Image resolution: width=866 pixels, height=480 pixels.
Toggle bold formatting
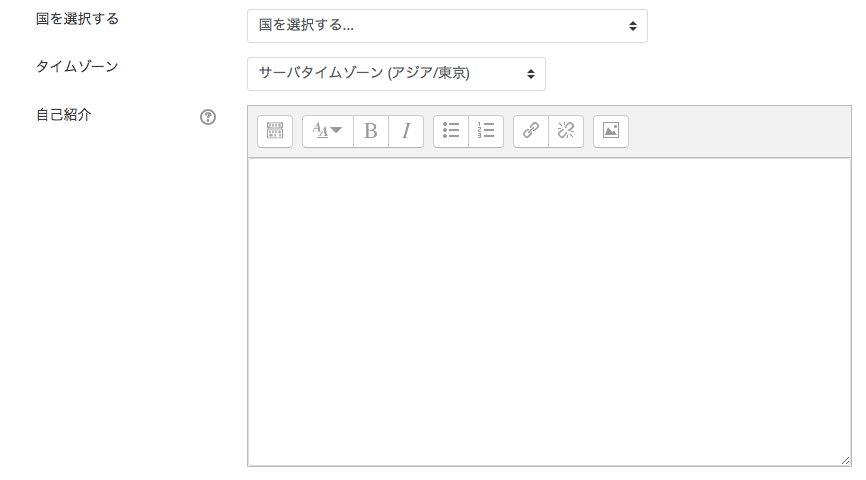371,131
